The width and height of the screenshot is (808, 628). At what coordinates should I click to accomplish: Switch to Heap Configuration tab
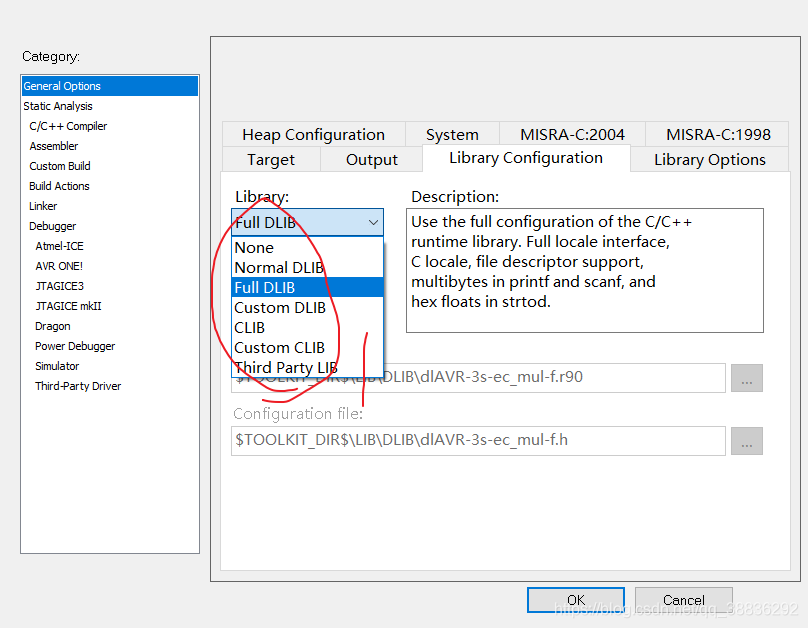click(313, 134)
